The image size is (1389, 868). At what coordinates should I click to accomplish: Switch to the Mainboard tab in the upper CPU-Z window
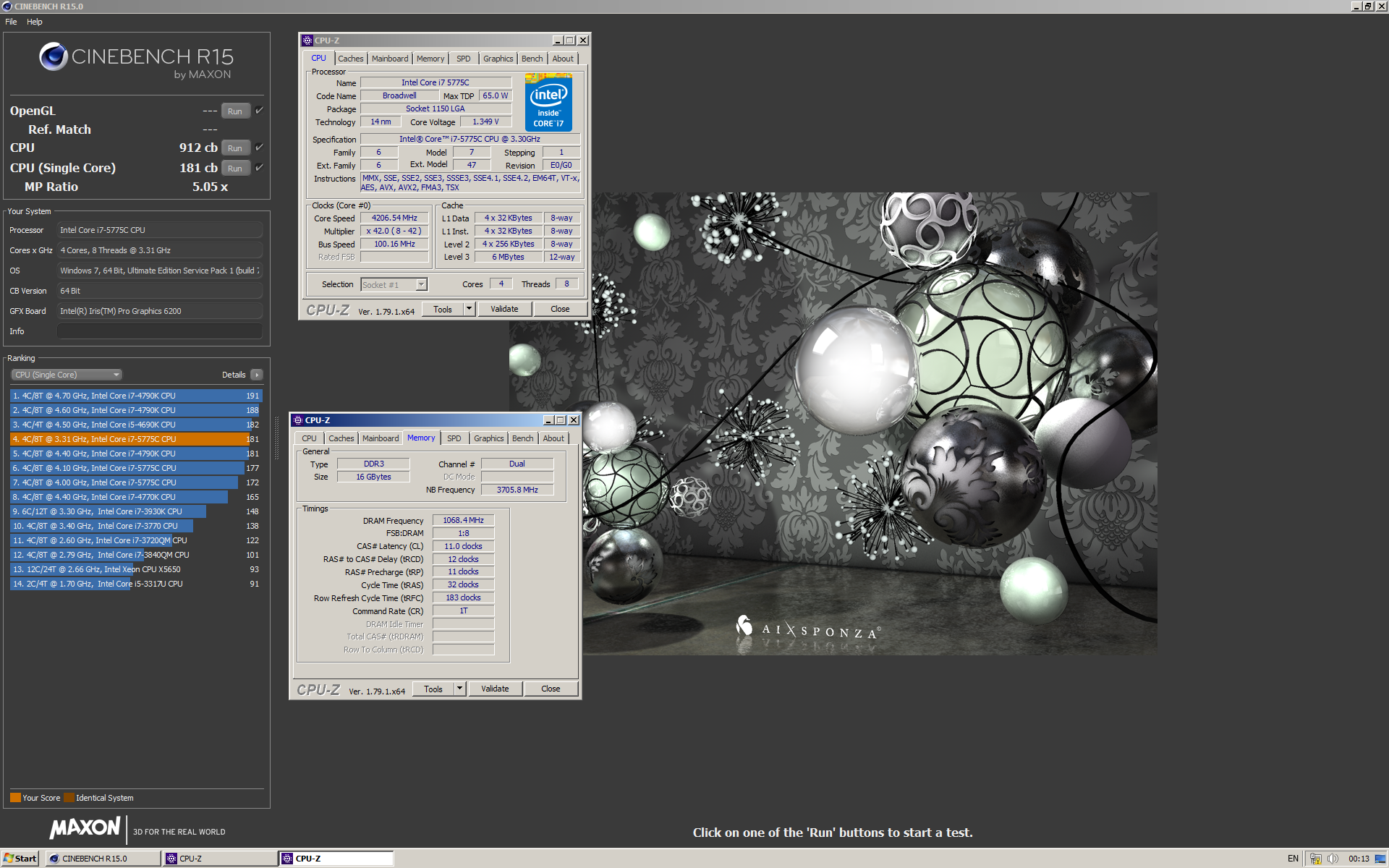(x=389, y=59)
